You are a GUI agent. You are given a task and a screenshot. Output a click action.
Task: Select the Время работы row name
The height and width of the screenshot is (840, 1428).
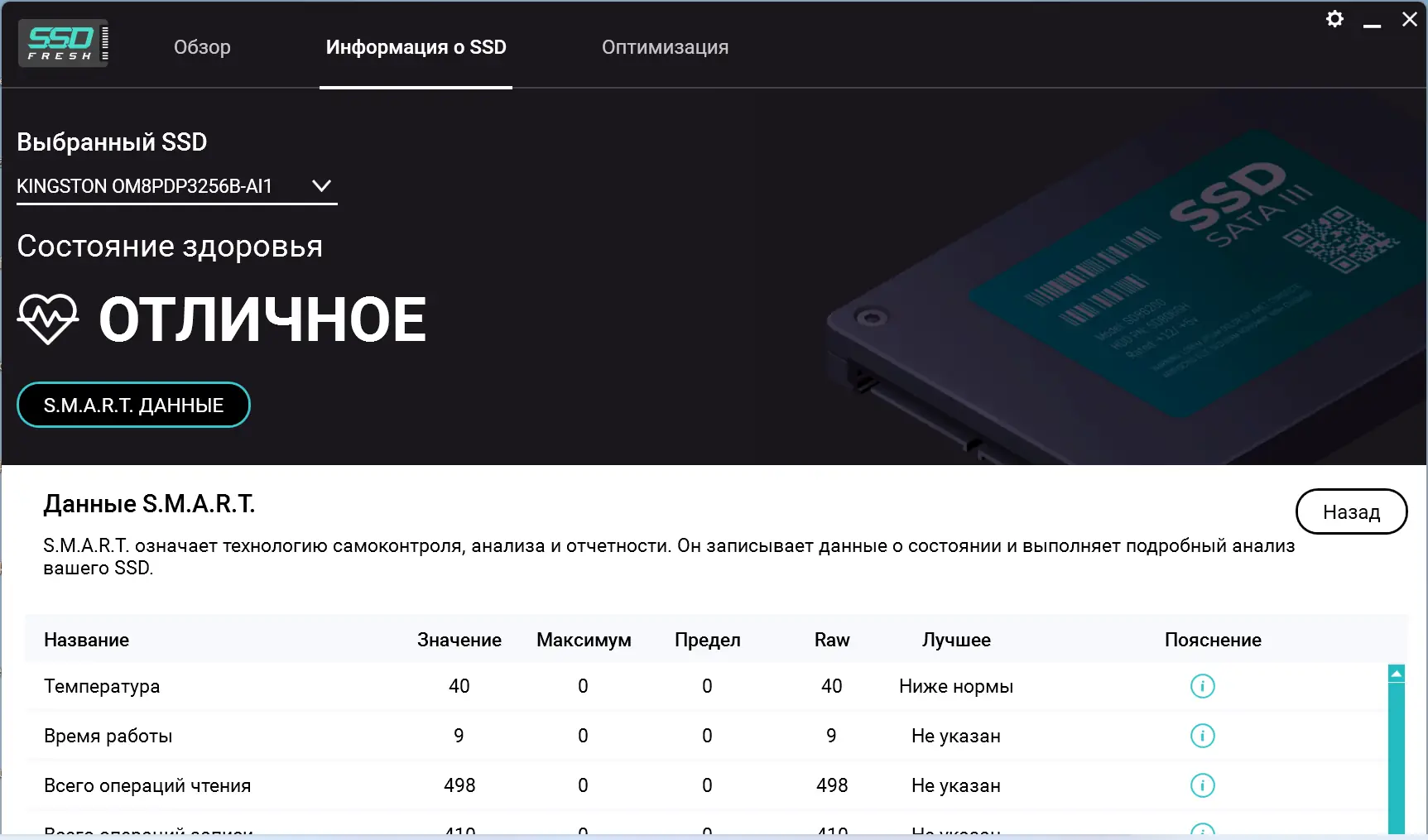click(108, 736)
